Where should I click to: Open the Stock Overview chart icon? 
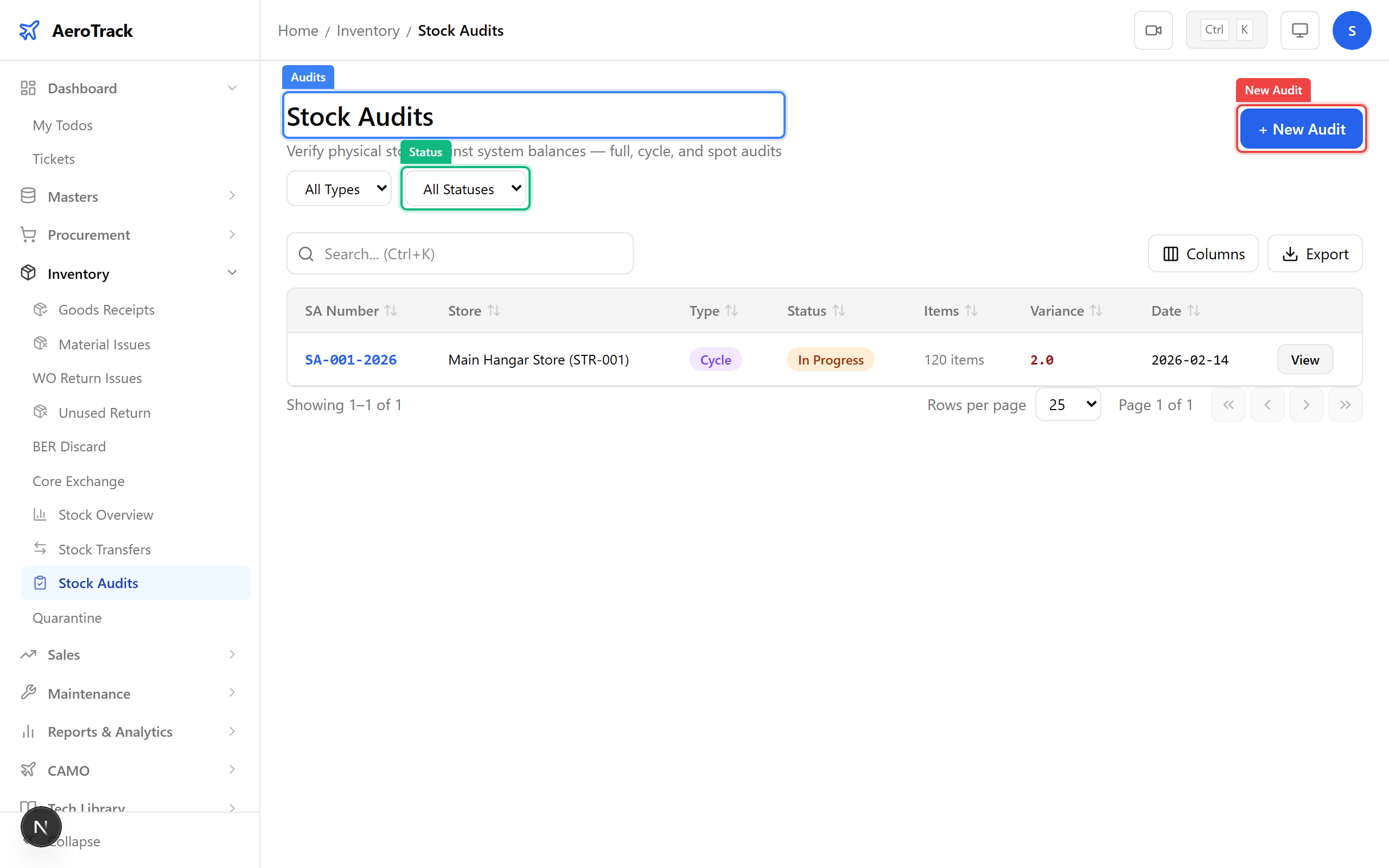[40, 514]
